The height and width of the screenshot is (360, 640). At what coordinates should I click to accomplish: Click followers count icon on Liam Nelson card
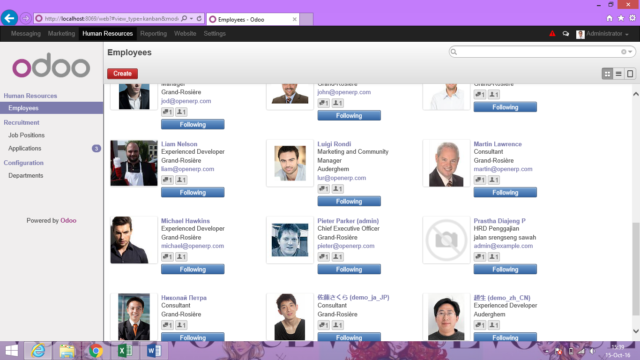point(181,180)
